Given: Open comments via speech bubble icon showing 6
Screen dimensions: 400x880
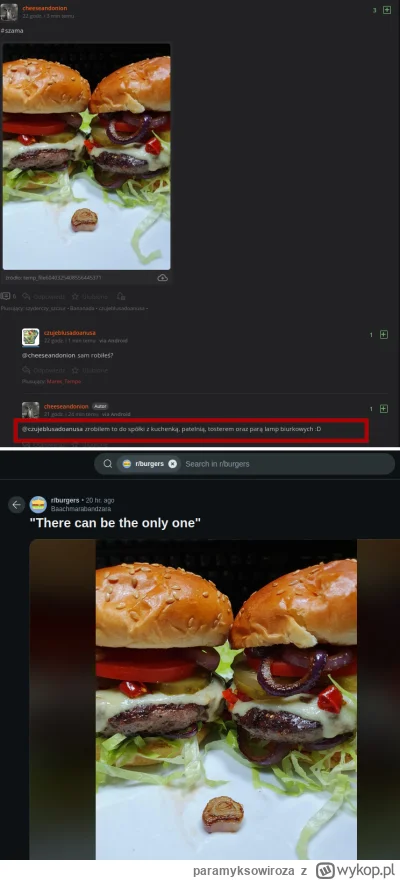Looking at the screenshot, I should (x=8, y=296).
